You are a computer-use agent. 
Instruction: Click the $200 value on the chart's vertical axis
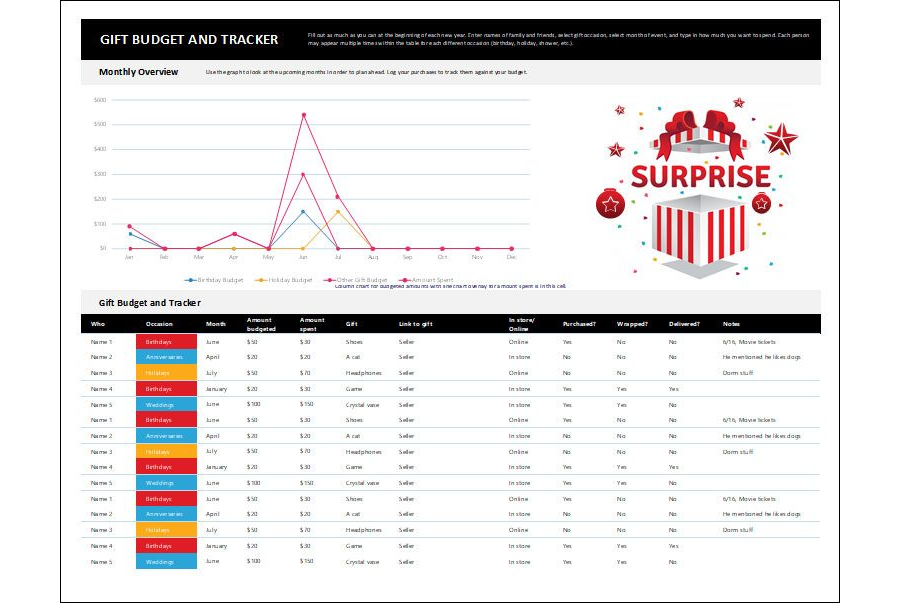click(100, 199)
